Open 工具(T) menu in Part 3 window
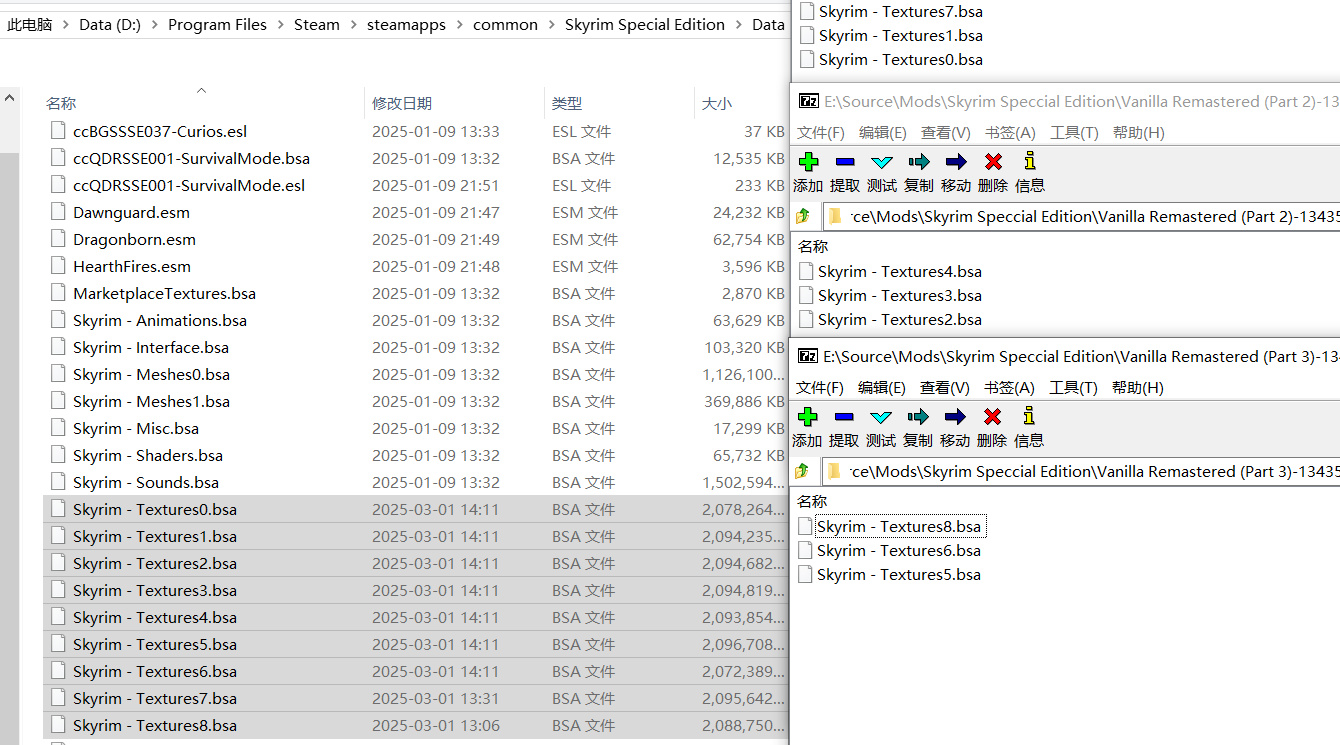The image size is (1340, 745). coord(1073,387)
